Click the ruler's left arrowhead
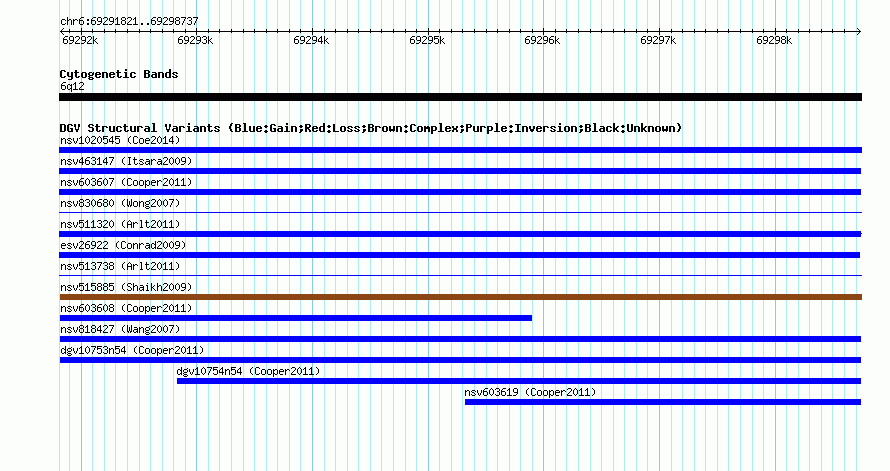This screenshot has width=890, height=471. (x=62, y=32)
